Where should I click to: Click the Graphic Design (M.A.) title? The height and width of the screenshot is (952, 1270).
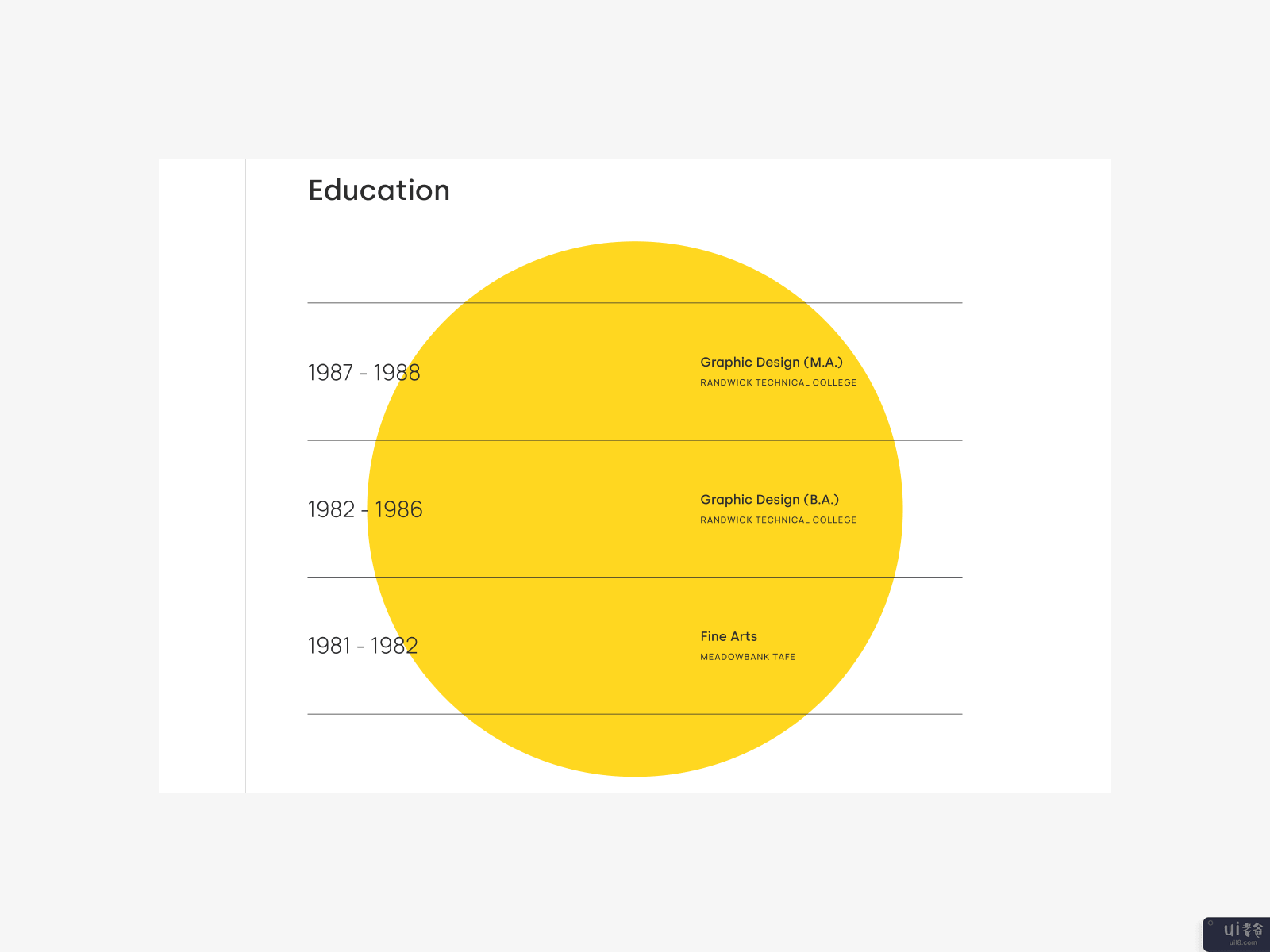tap(771, 362)
